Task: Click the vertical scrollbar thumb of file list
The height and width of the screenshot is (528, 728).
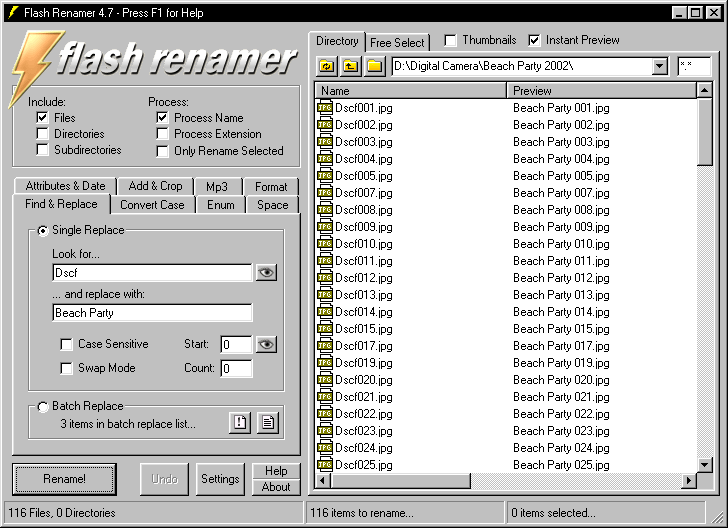Action: click(x=705, y=132)
